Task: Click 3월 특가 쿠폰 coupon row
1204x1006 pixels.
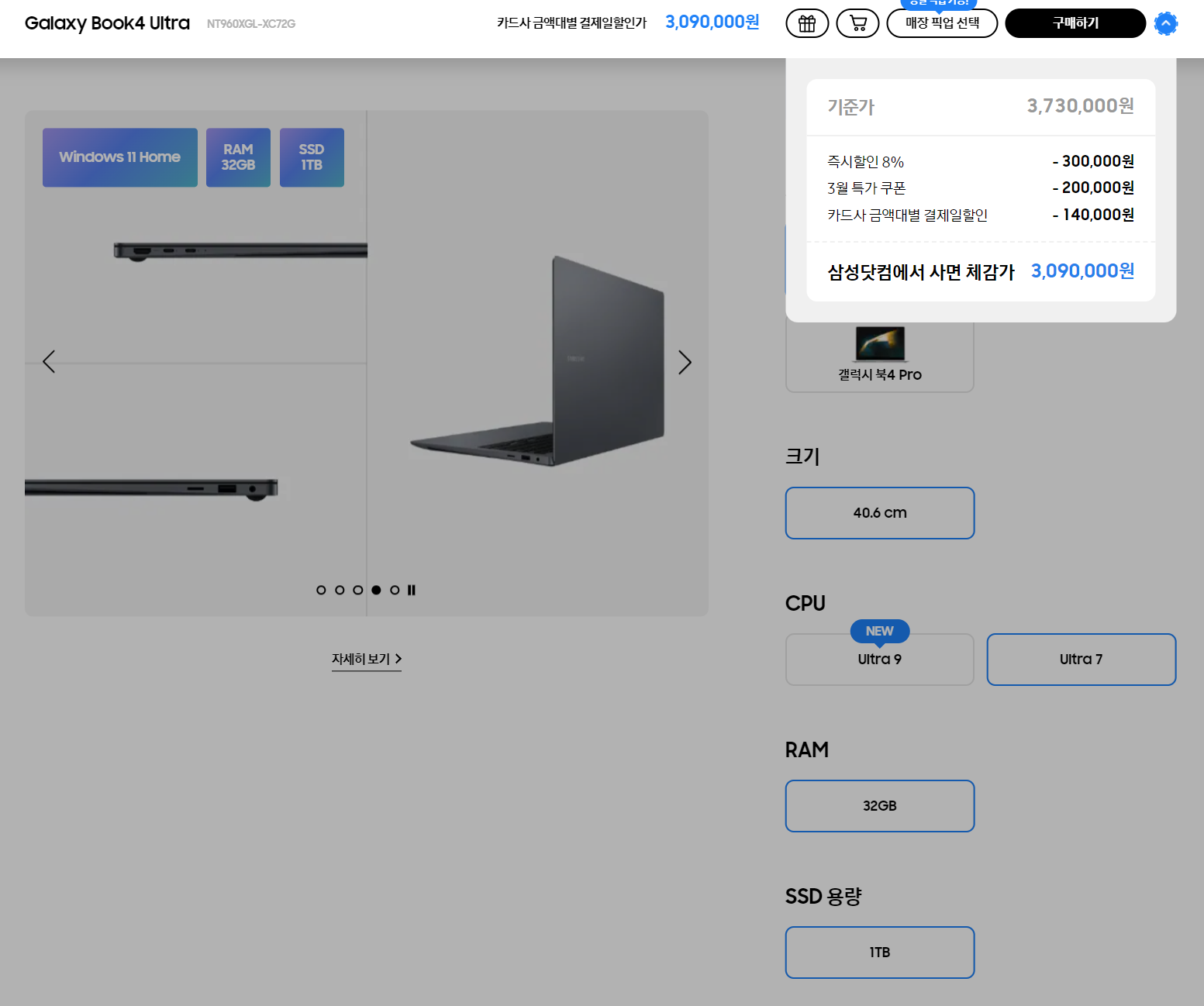Action: pos(981,188)
